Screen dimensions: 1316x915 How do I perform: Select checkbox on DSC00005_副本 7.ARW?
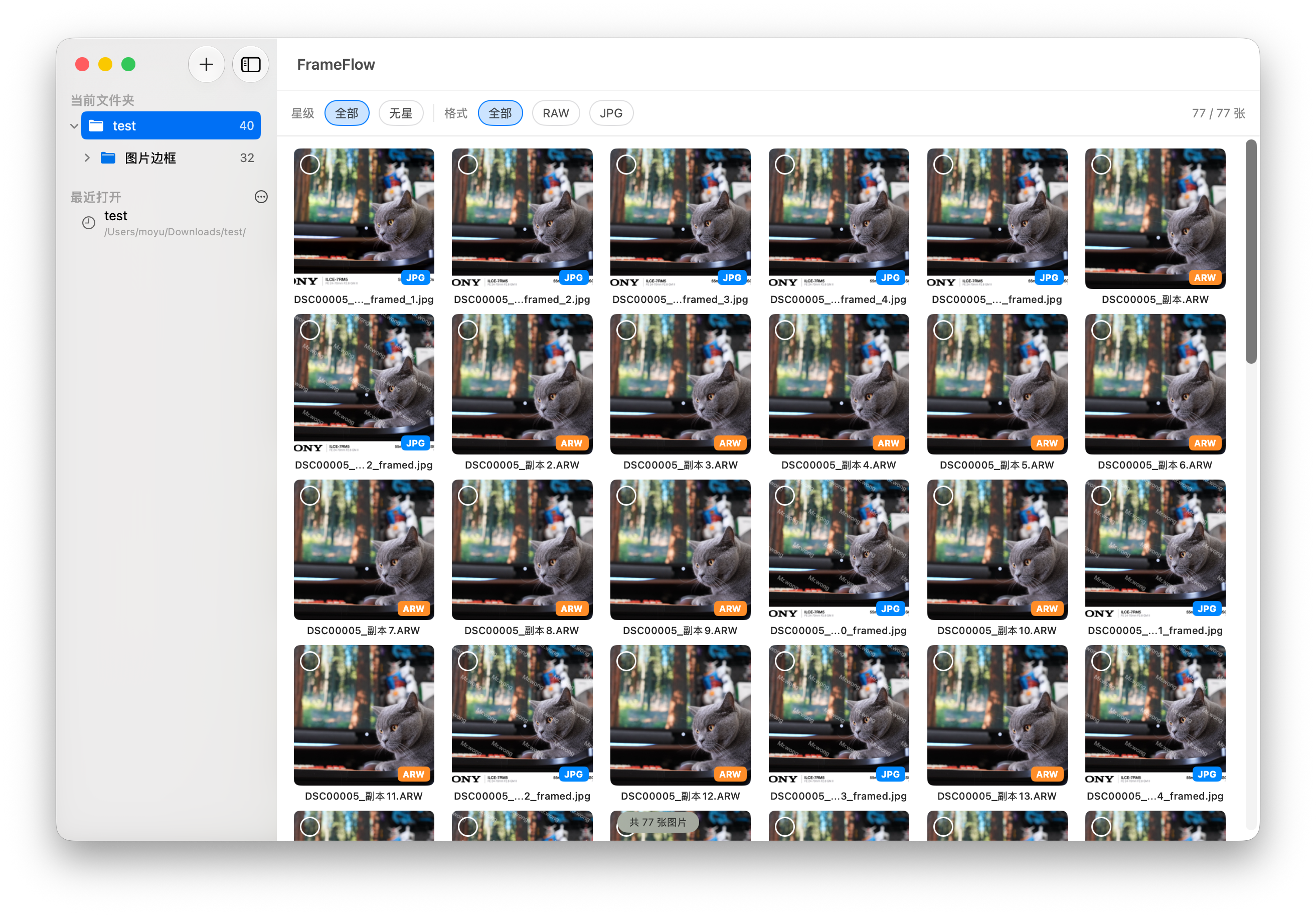[x=310, y=495]
